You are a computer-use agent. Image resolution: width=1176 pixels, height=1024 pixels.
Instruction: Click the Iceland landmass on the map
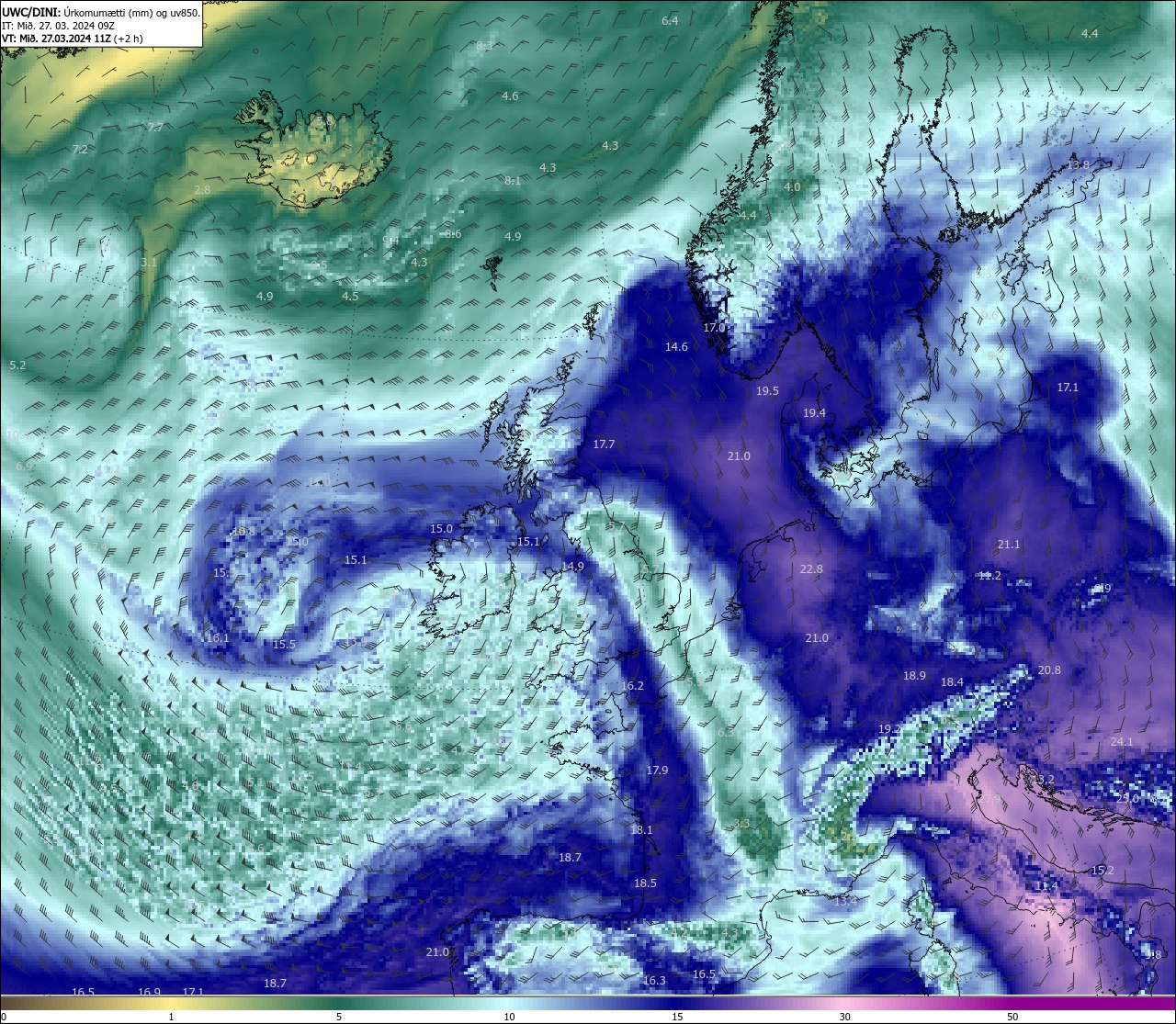[x=312, y=152]
